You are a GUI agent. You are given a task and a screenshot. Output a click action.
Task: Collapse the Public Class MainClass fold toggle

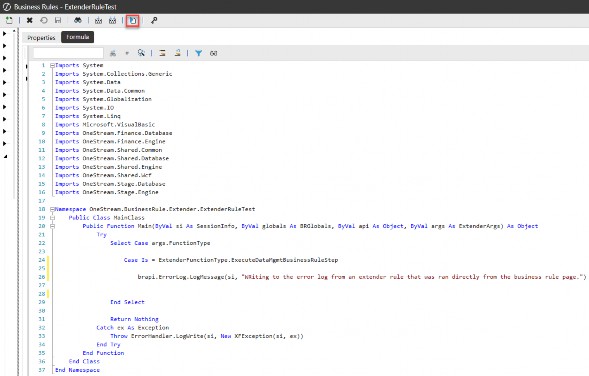coord(52,218)
